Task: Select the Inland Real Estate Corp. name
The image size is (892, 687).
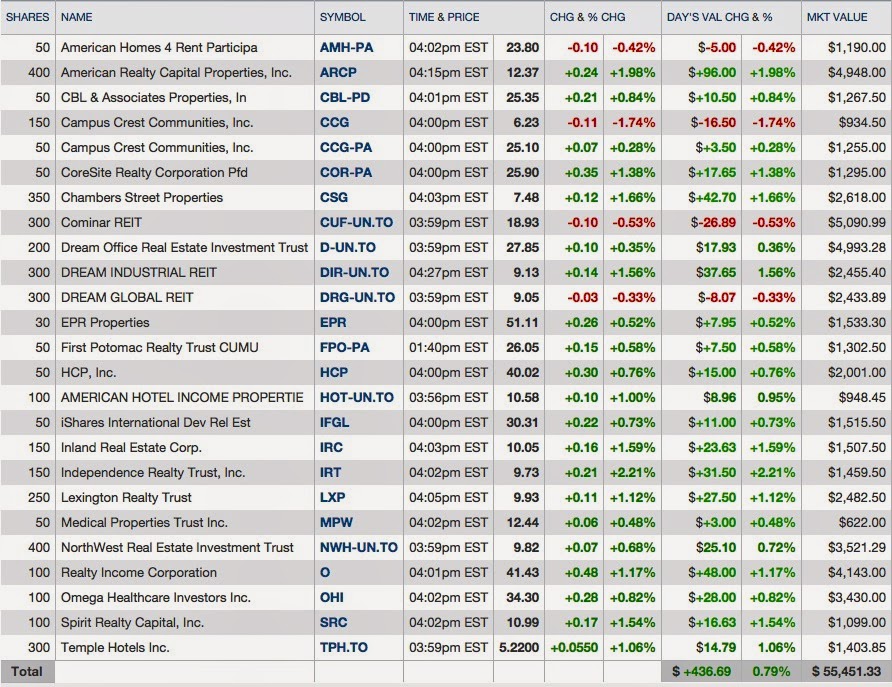Action: (131, 448)
